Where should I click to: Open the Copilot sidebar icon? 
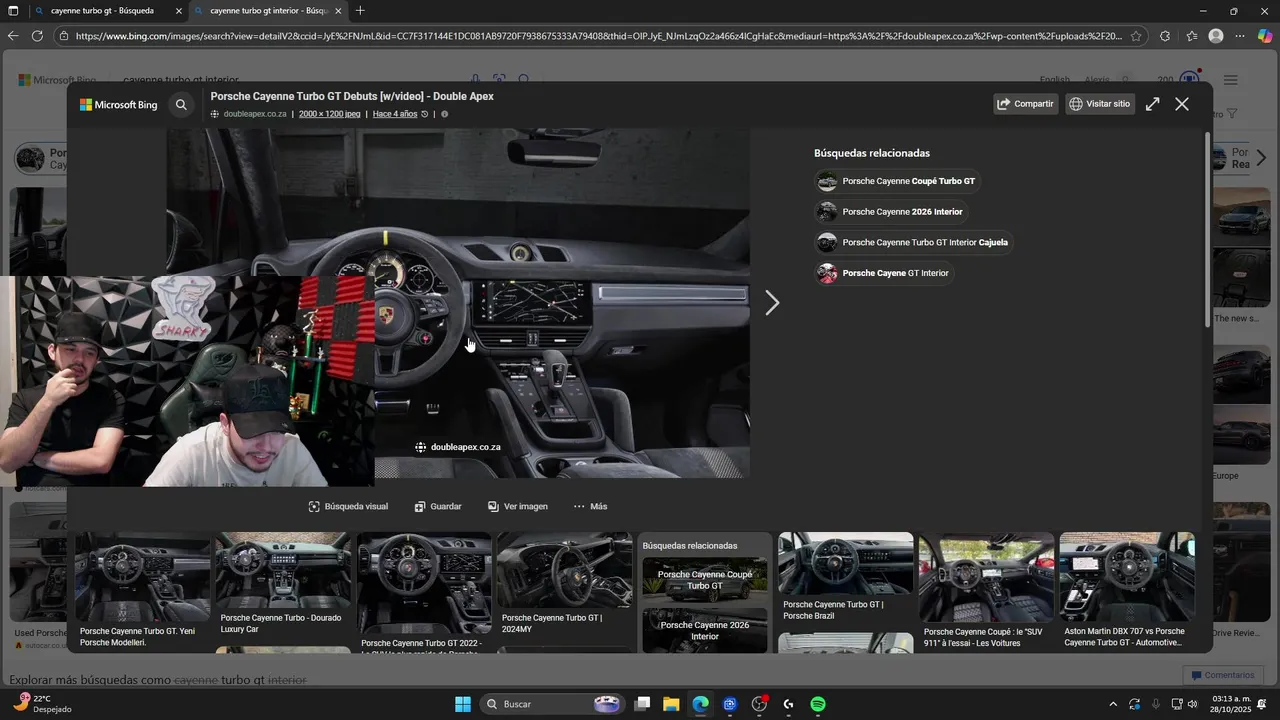(1265, 36)
